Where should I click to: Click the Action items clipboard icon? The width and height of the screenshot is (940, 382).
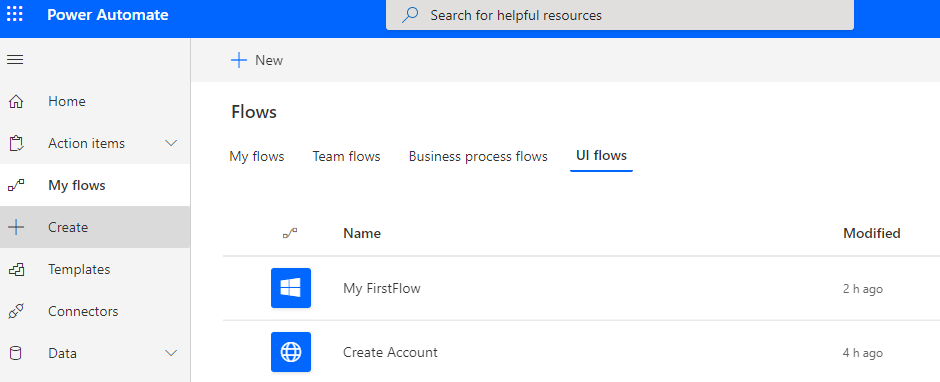(x=16, y=143)
